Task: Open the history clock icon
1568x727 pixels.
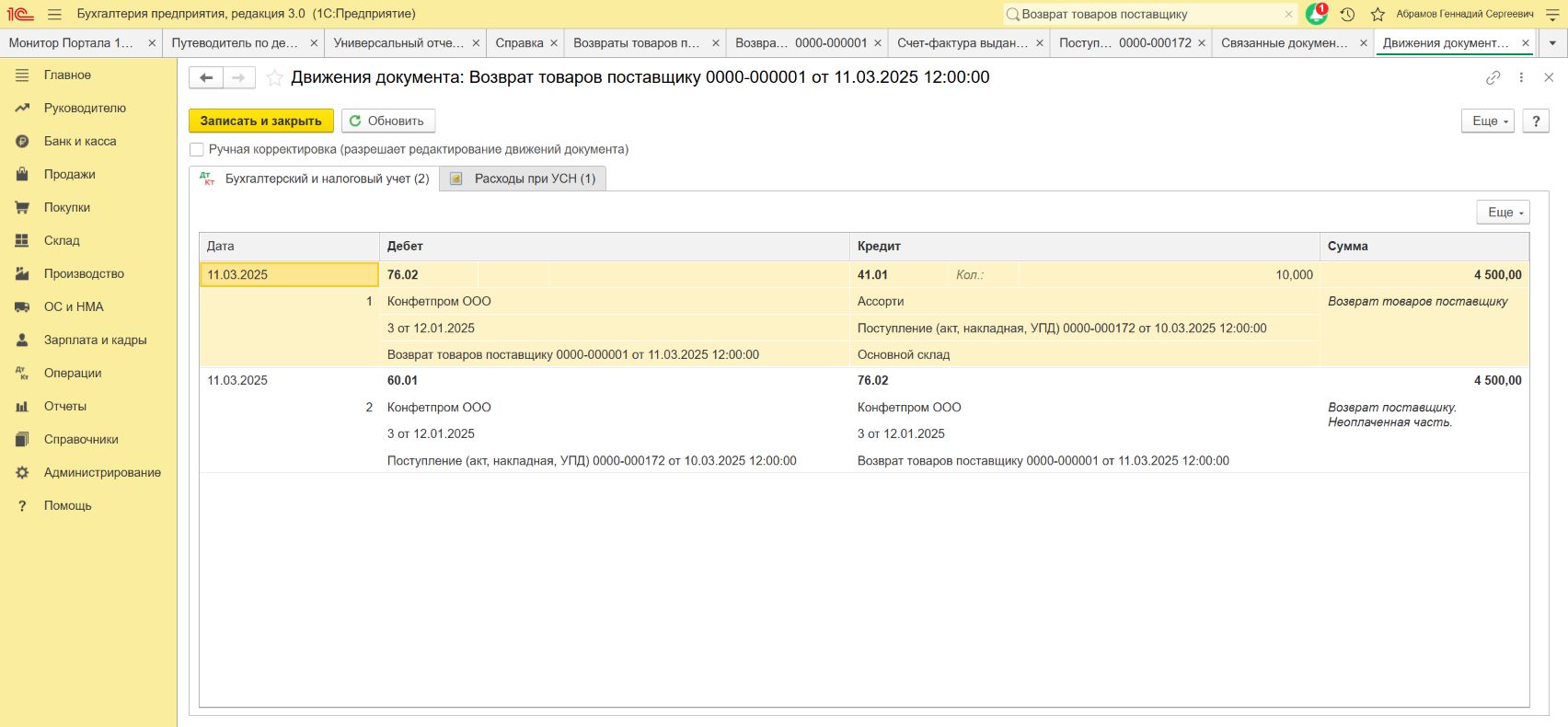Action: 1347,14
